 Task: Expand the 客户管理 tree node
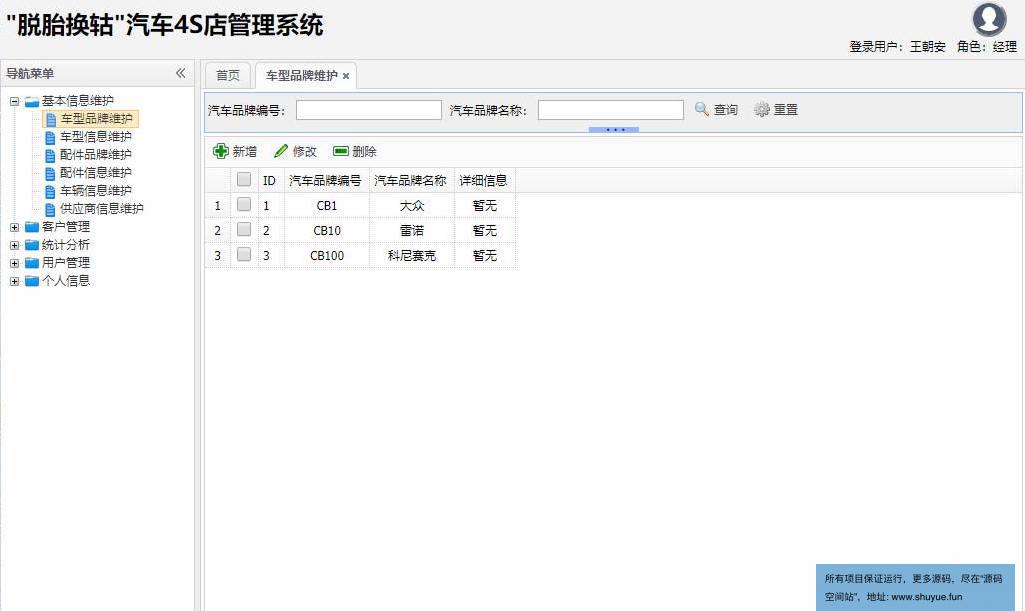(15, 227)
